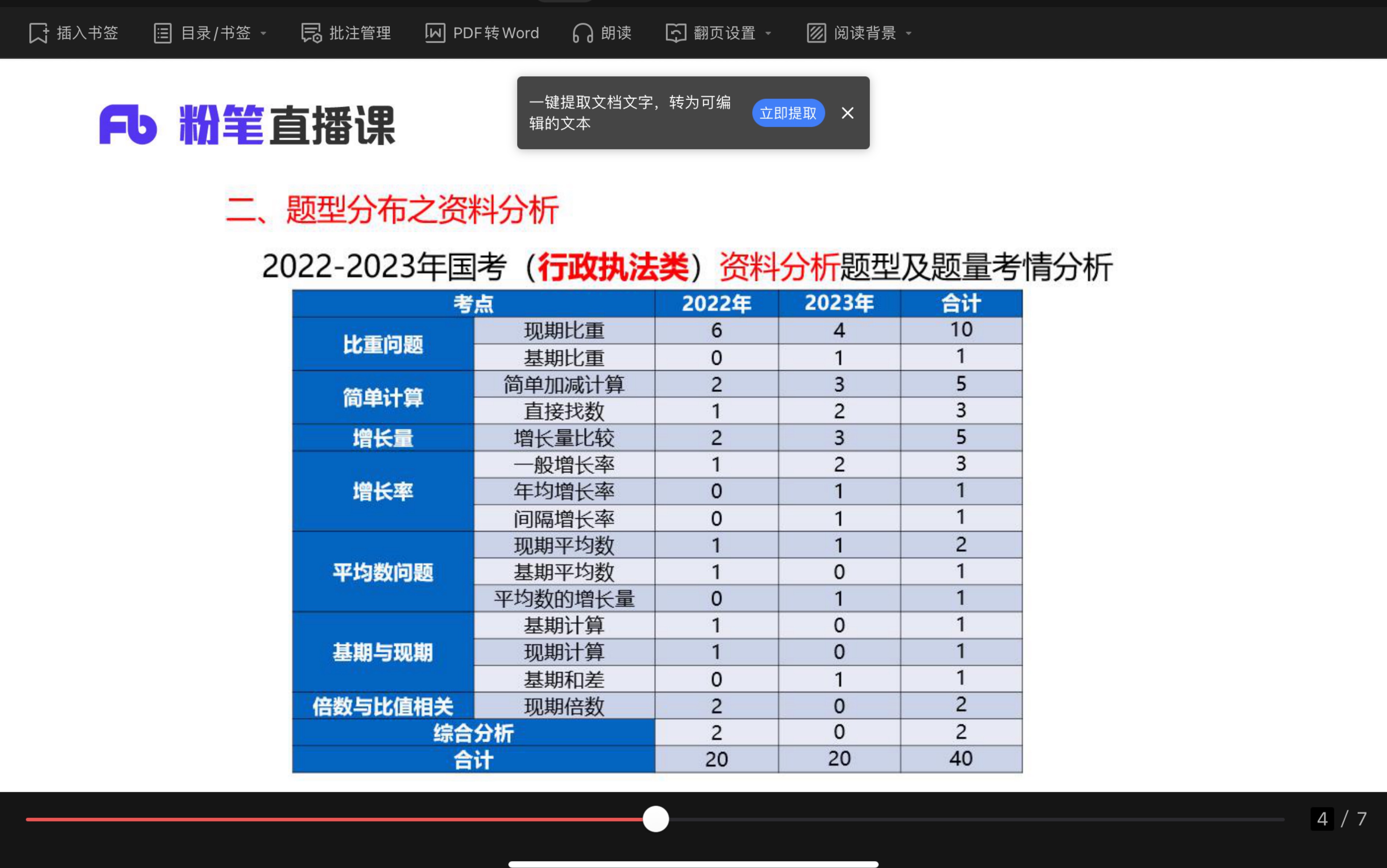
Task: Click the 平均数问题 category cell
Action: 383,572
